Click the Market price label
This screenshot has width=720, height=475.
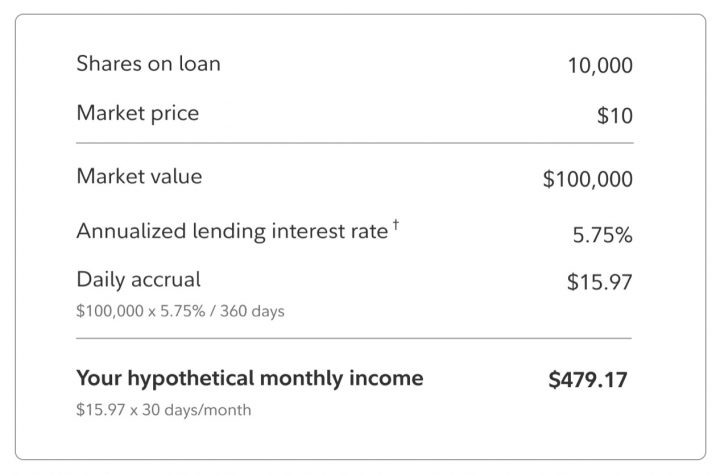(x=137, y=113)
